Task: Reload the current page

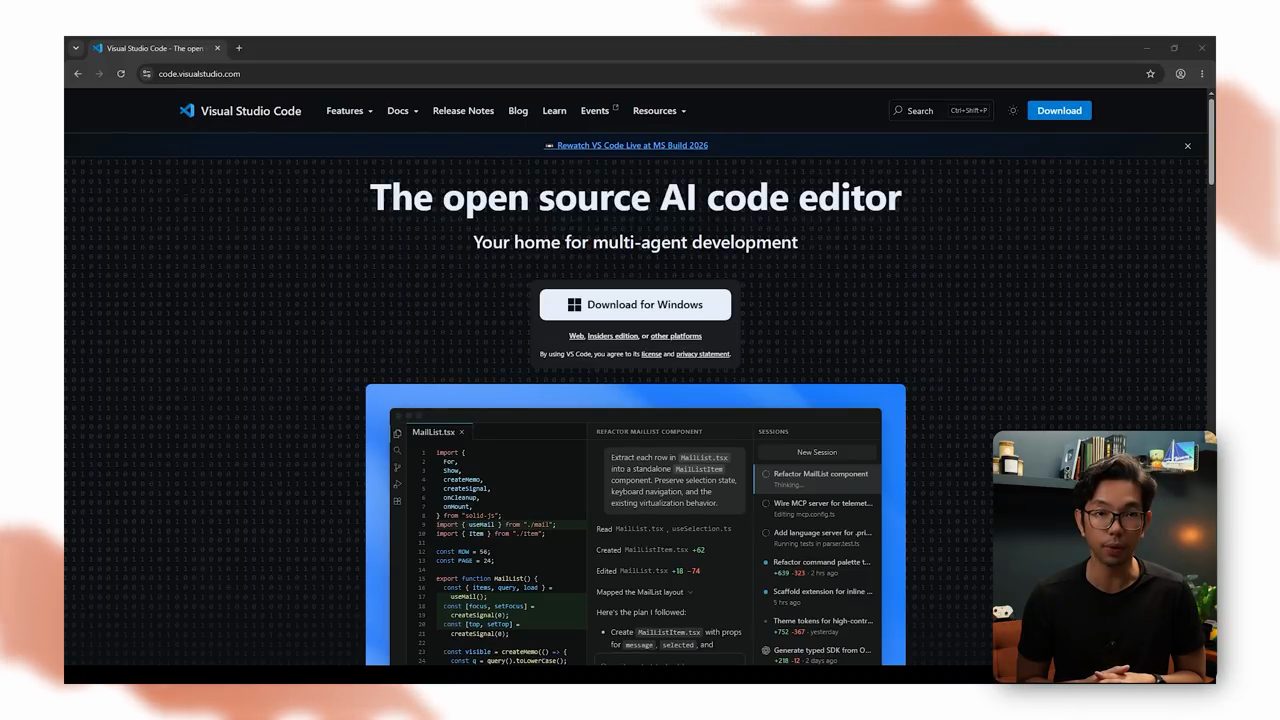Action: [121, 74]
